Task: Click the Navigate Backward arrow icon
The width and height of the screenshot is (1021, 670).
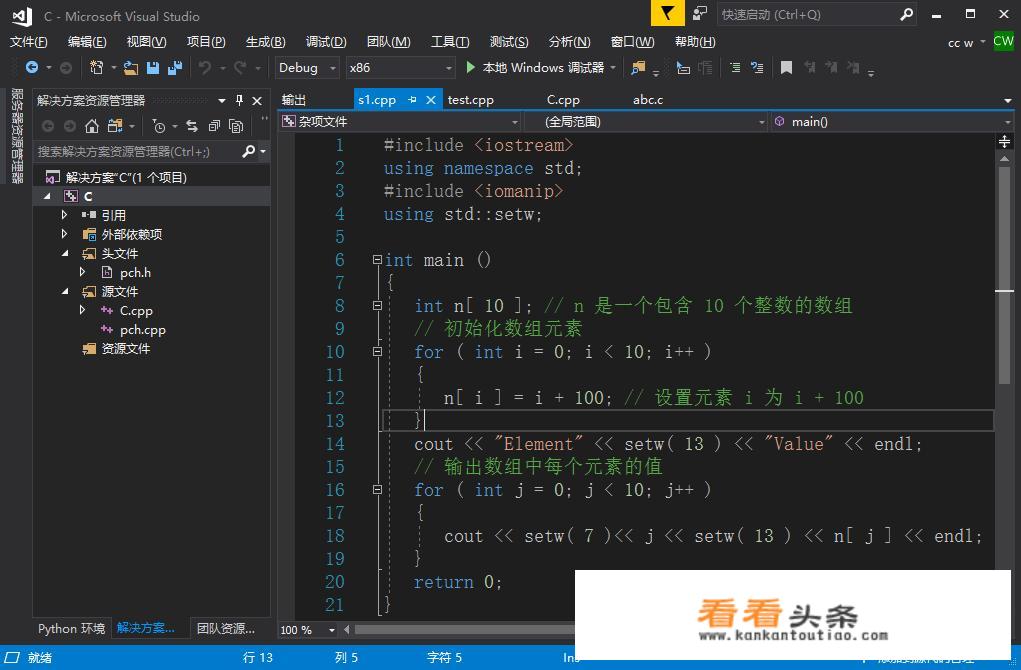Action: tap(31, 67)
